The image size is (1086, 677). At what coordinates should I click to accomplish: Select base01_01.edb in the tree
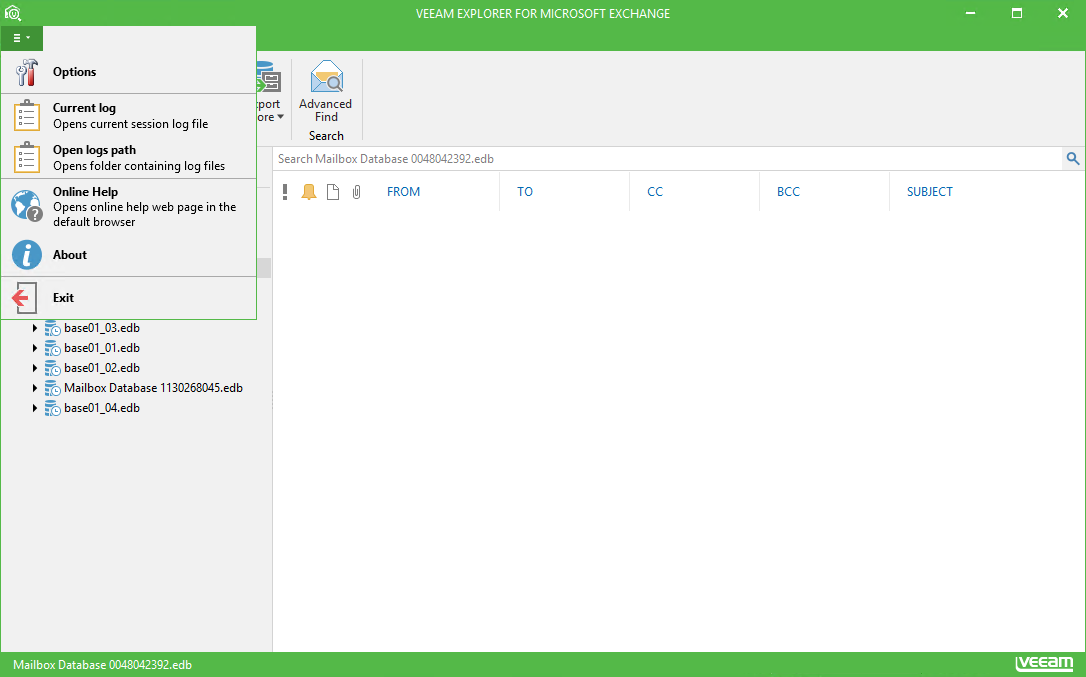tap(102, 348)
